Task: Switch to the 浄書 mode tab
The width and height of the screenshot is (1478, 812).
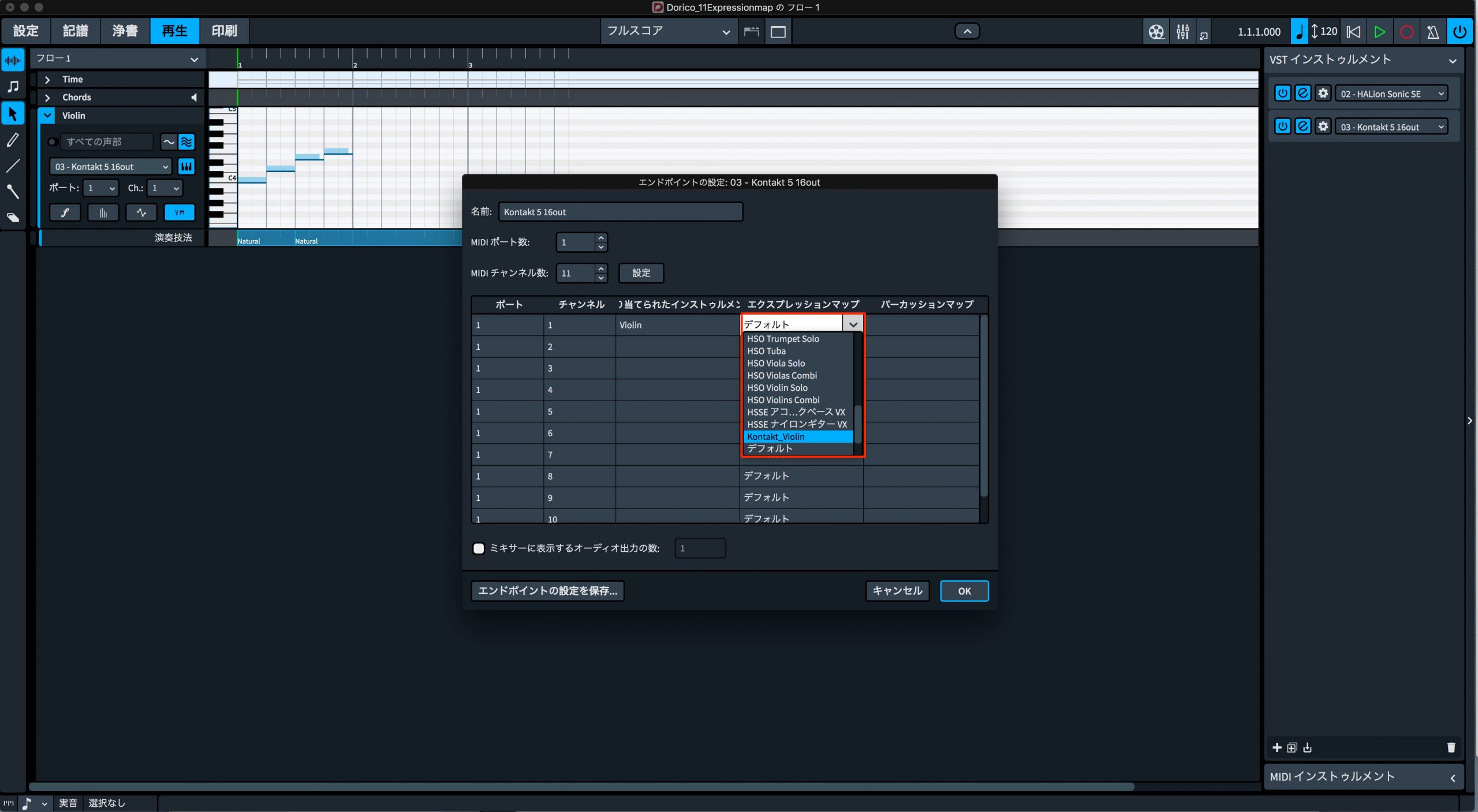Action: [125, 31]
